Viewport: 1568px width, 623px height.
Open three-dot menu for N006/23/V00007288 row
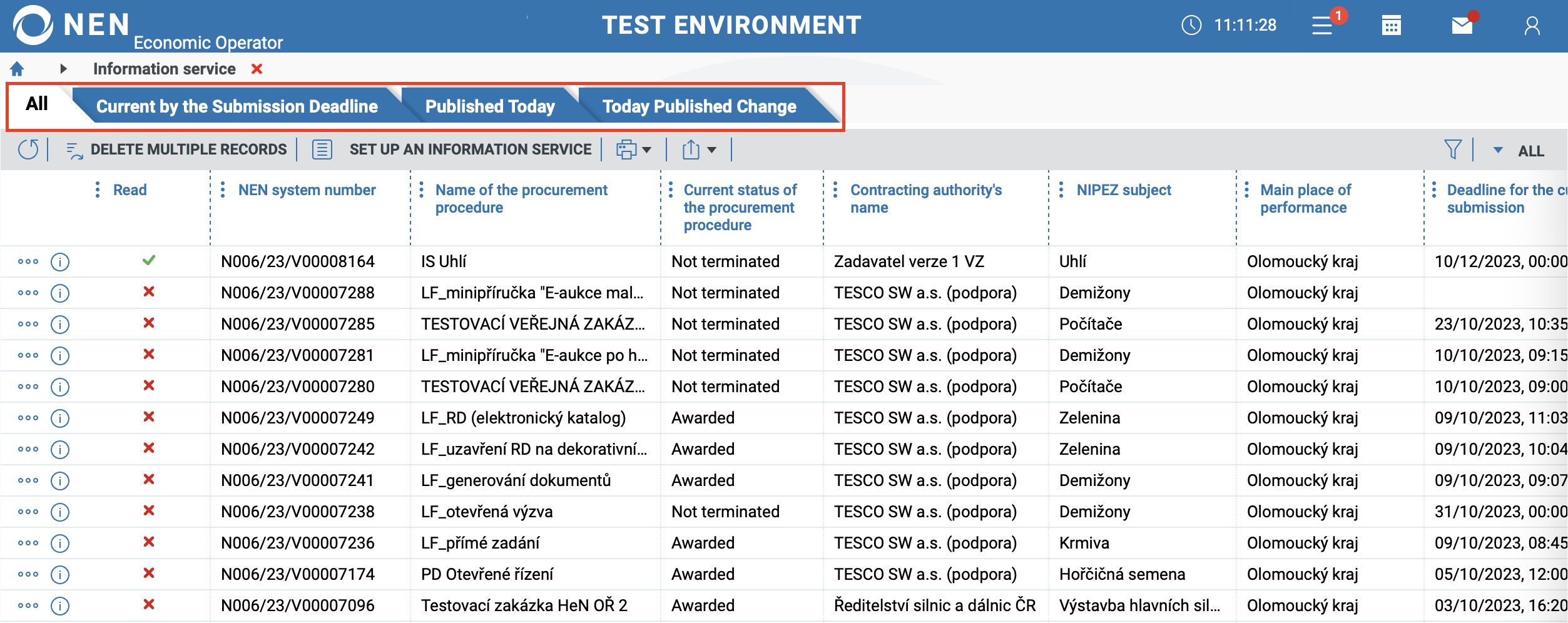pos(28,293)
